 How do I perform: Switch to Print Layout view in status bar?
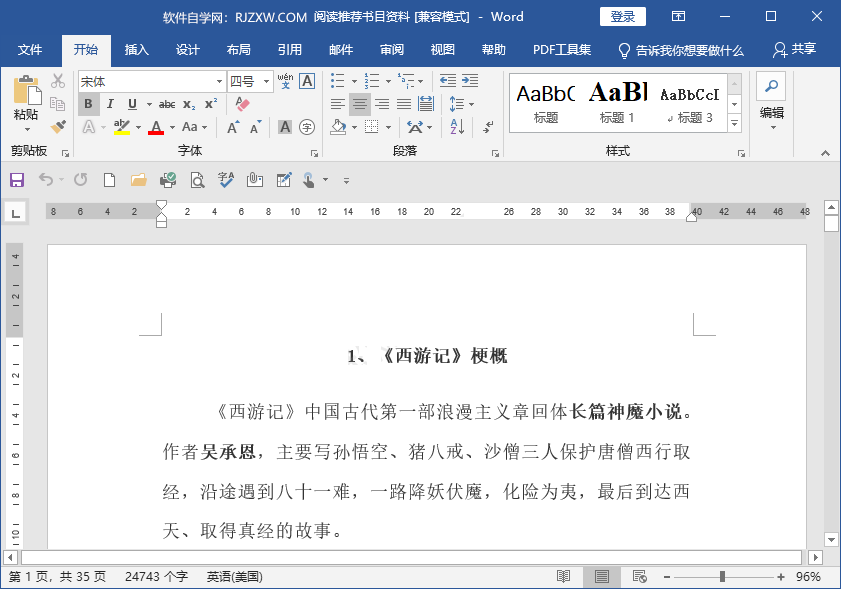pyautogui.click(x=601, y=577)
